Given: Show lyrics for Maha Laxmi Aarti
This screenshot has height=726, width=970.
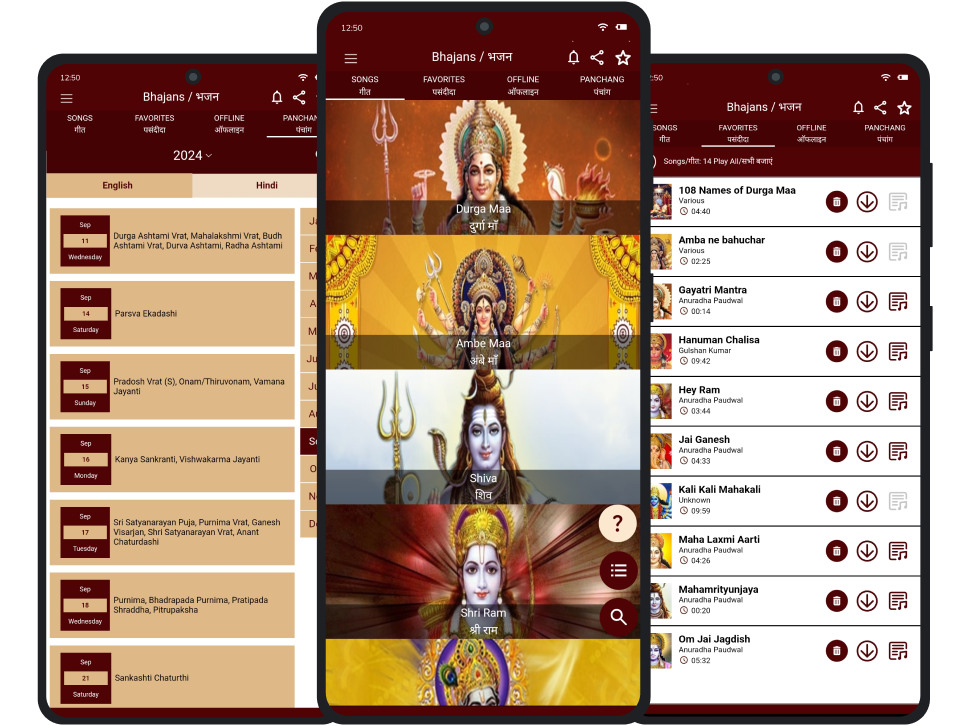Looking at the screenshot, I should click(x=898, y=551).
